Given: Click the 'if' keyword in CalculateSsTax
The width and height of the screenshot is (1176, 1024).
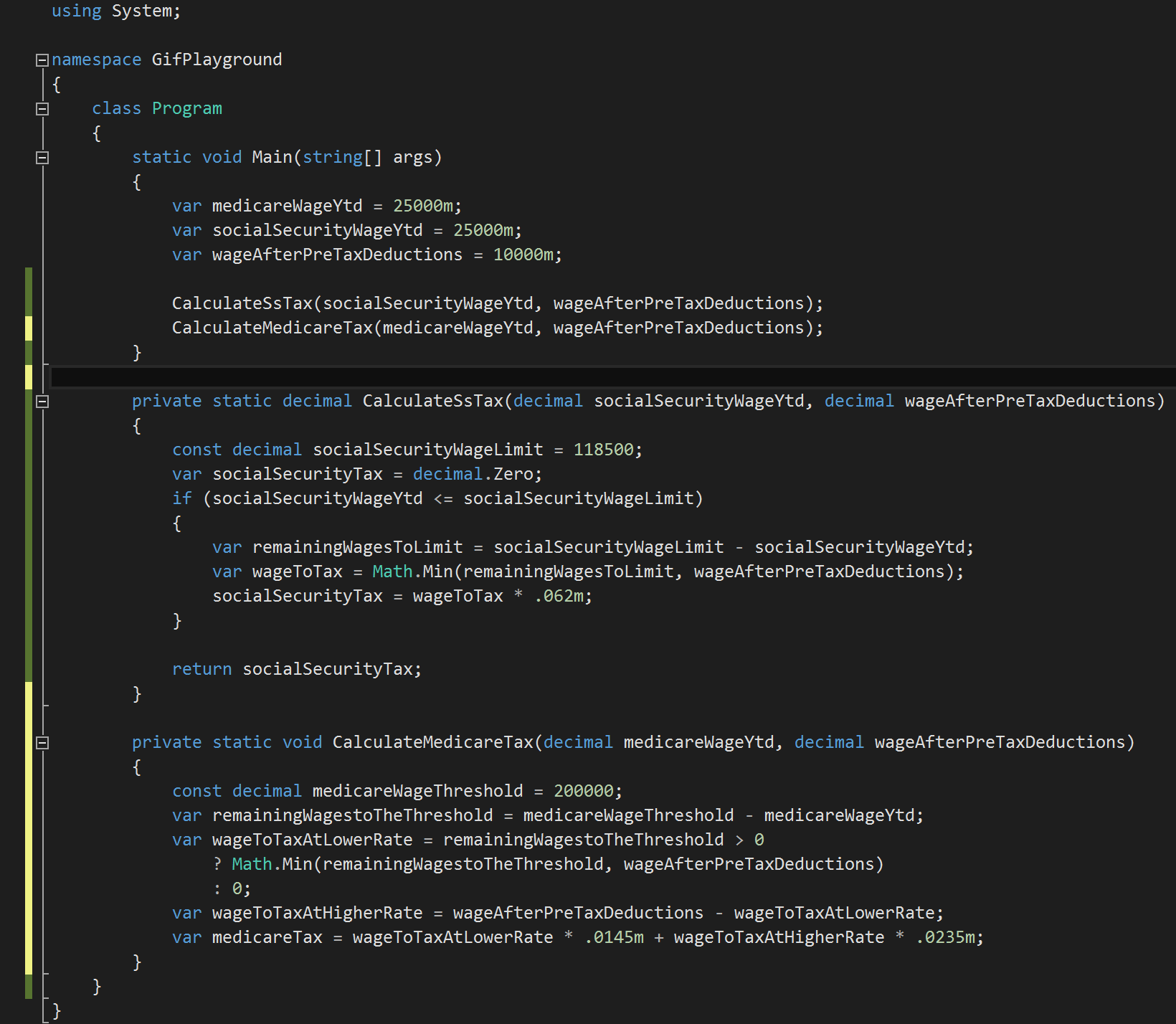Looking at the screenshot, I should click(182, 499).
